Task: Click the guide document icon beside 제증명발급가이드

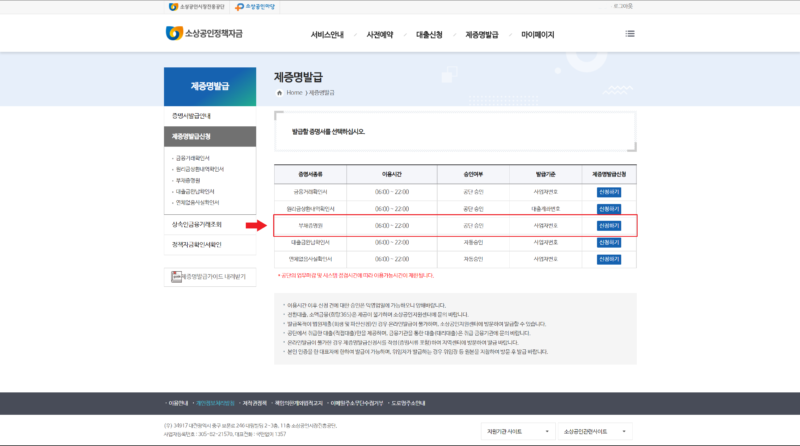Action: 176,277
